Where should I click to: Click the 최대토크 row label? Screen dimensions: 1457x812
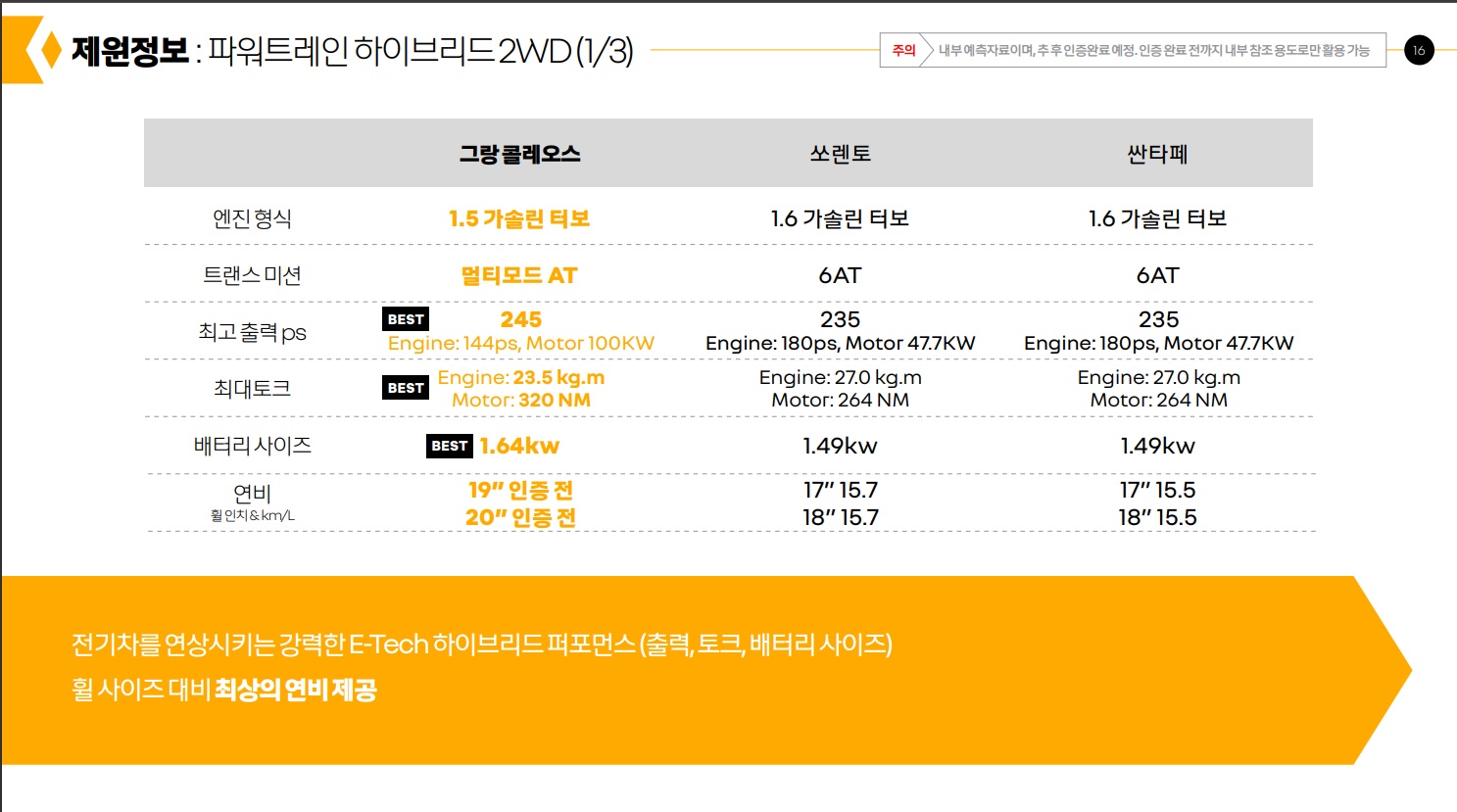[252, 389]
